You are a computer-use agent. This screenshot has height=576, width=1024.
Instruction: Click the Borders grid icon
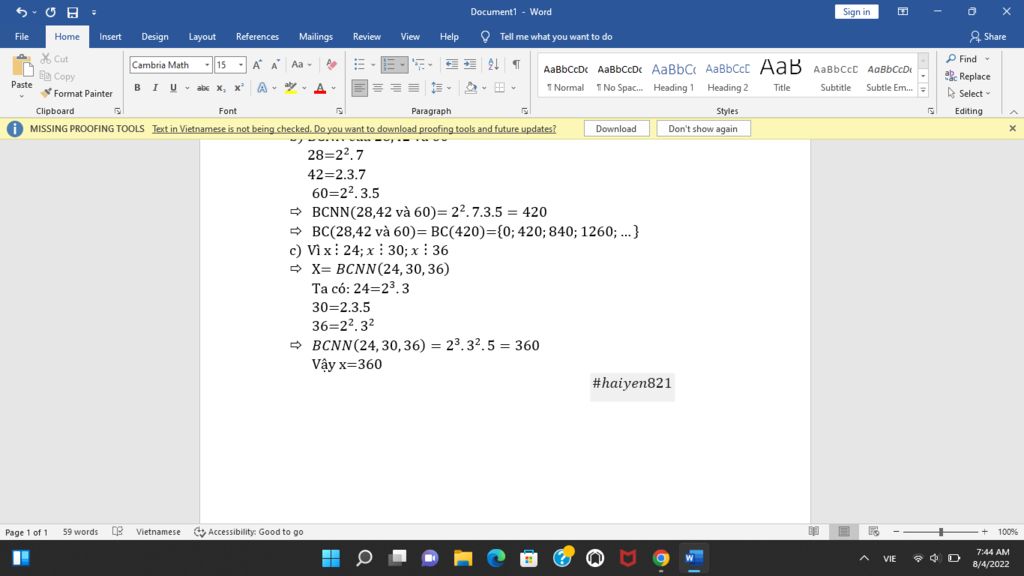(500, 88)
